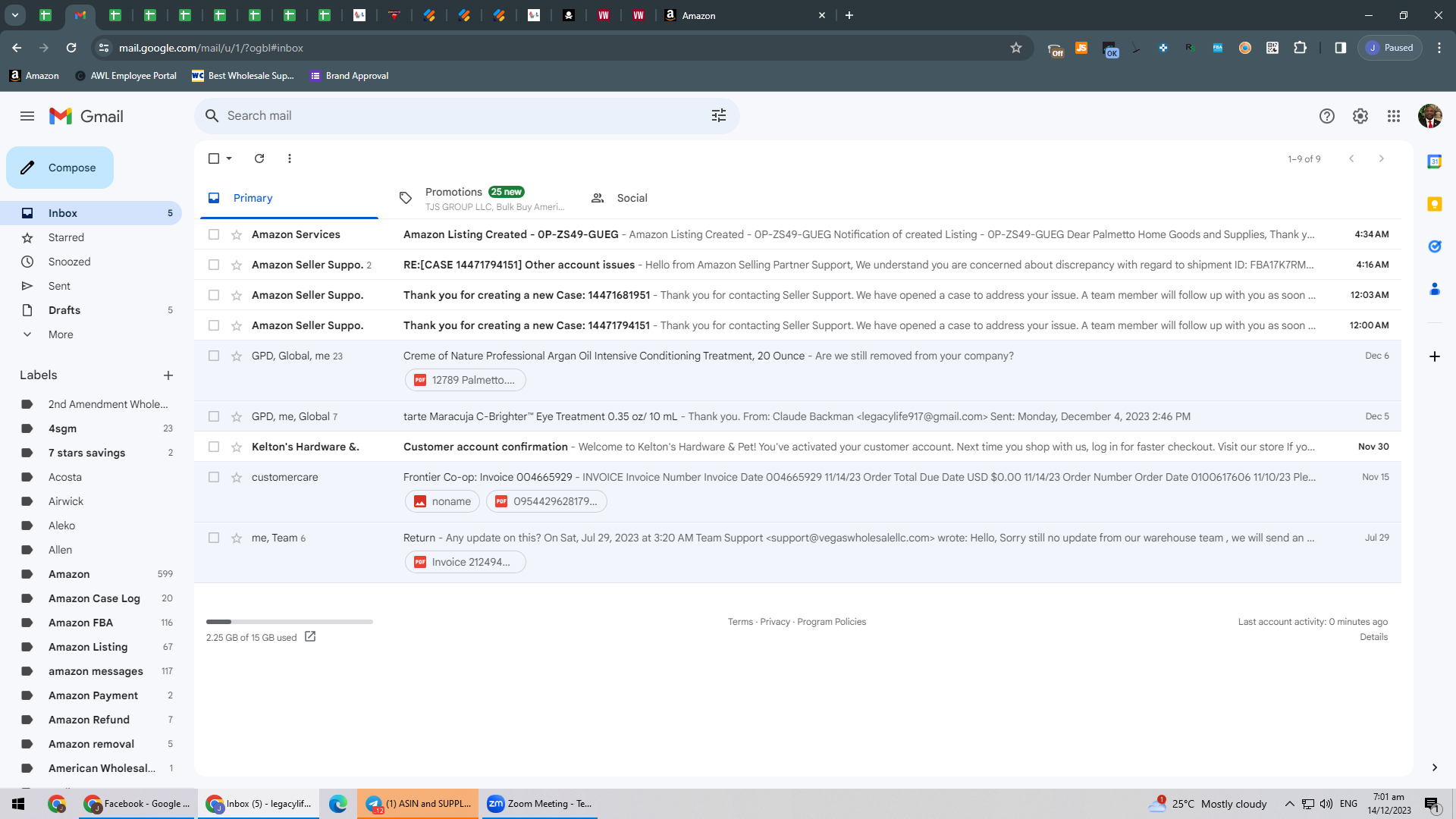This screenshot has width=1456, height=819.
Task: Show search options filter icon
Action: coord(719,115)
